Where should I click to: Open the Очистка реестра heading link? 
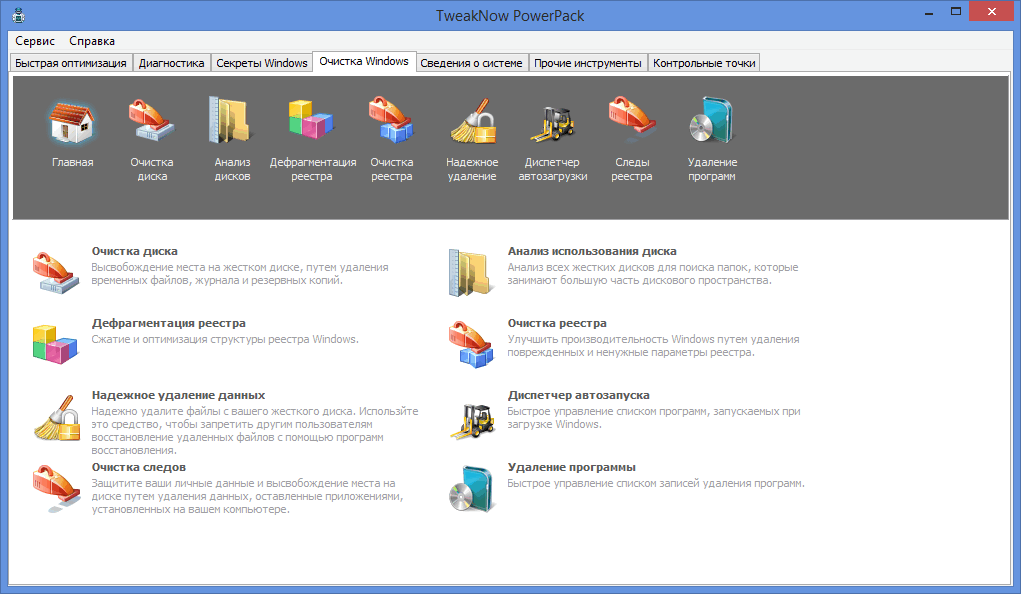coord(557,323)
